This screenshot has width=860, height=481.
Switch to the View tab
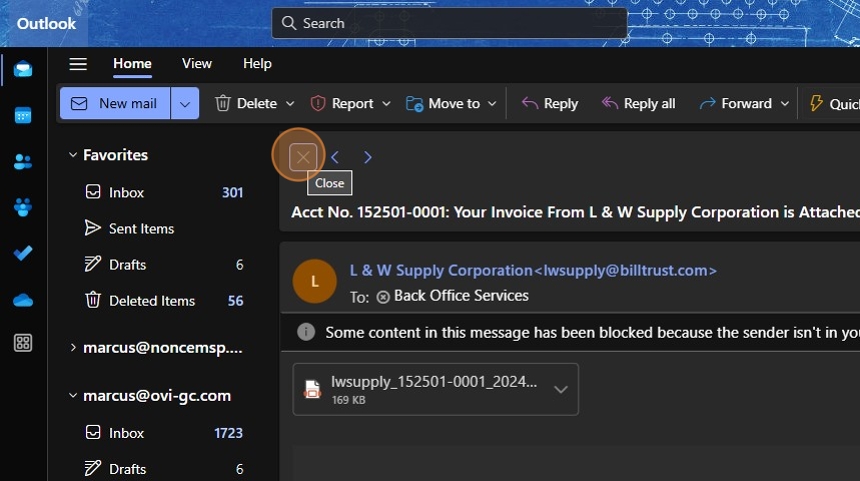coord(197,64)
